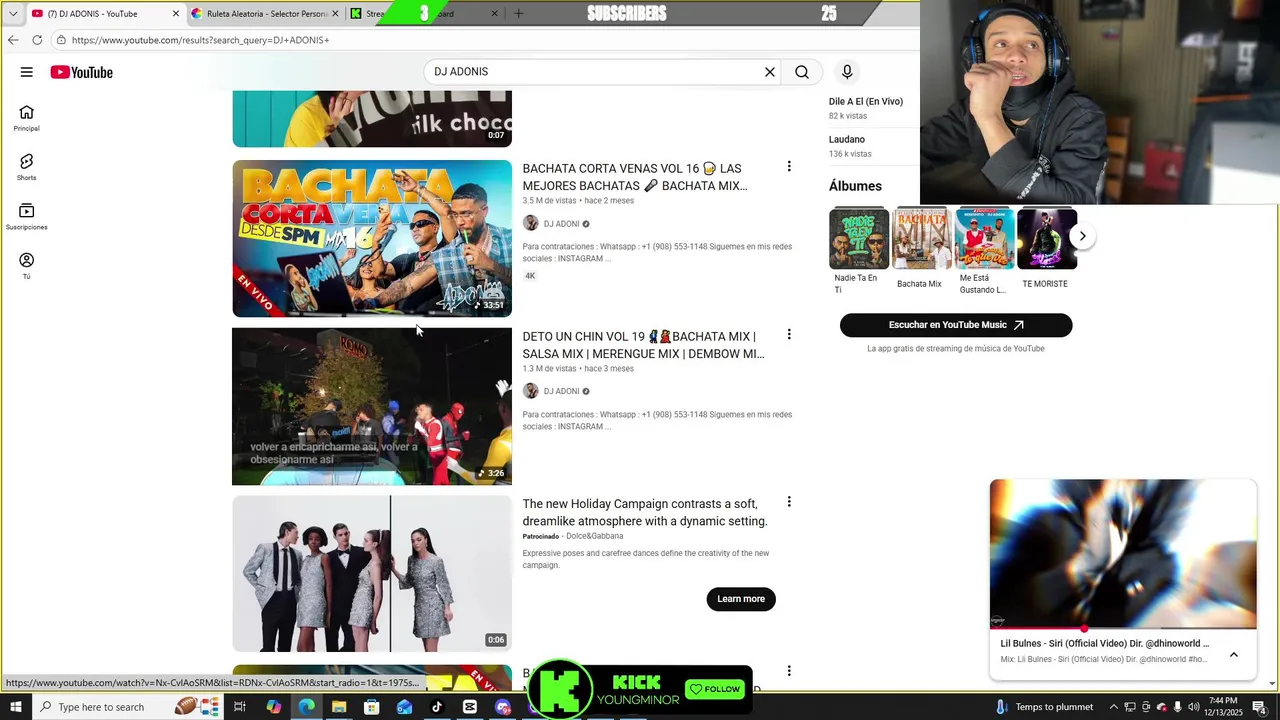Open the Dolce&Gabbana ad thumbnail

click(372, 574)
